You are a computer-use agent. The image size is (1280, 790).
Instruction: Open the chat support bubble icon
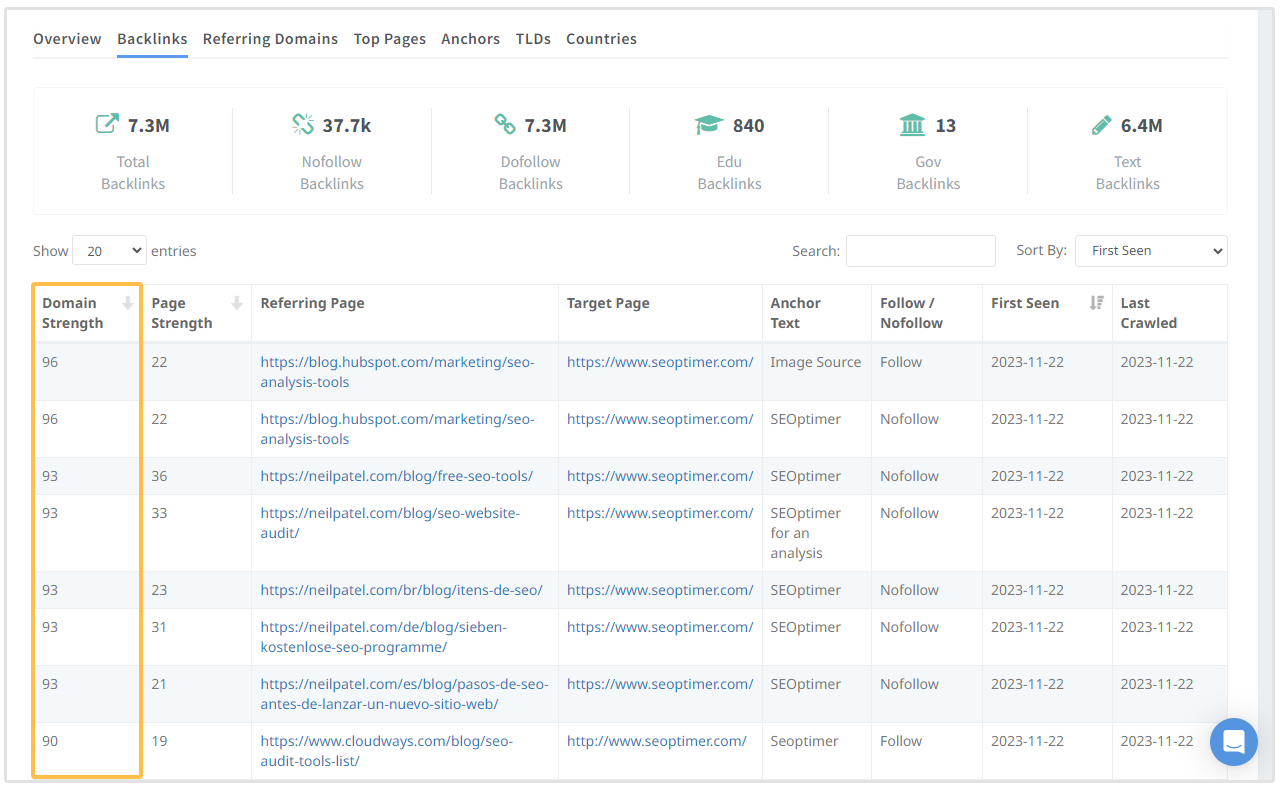pos(1233,742)
